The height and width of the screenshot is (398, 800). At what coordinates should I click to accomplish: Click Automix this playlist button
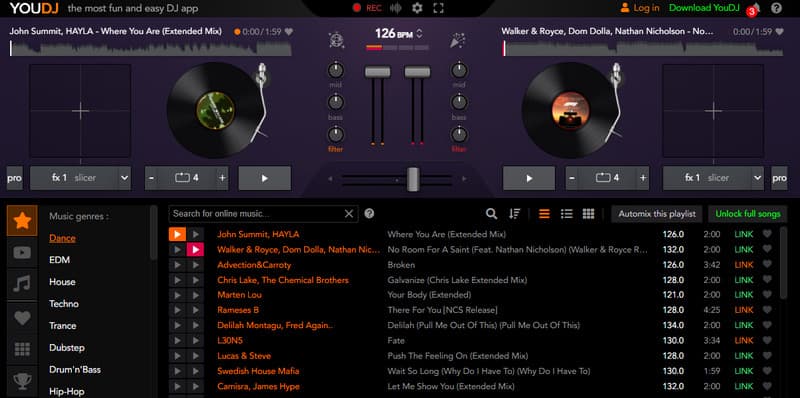[657, 214]
